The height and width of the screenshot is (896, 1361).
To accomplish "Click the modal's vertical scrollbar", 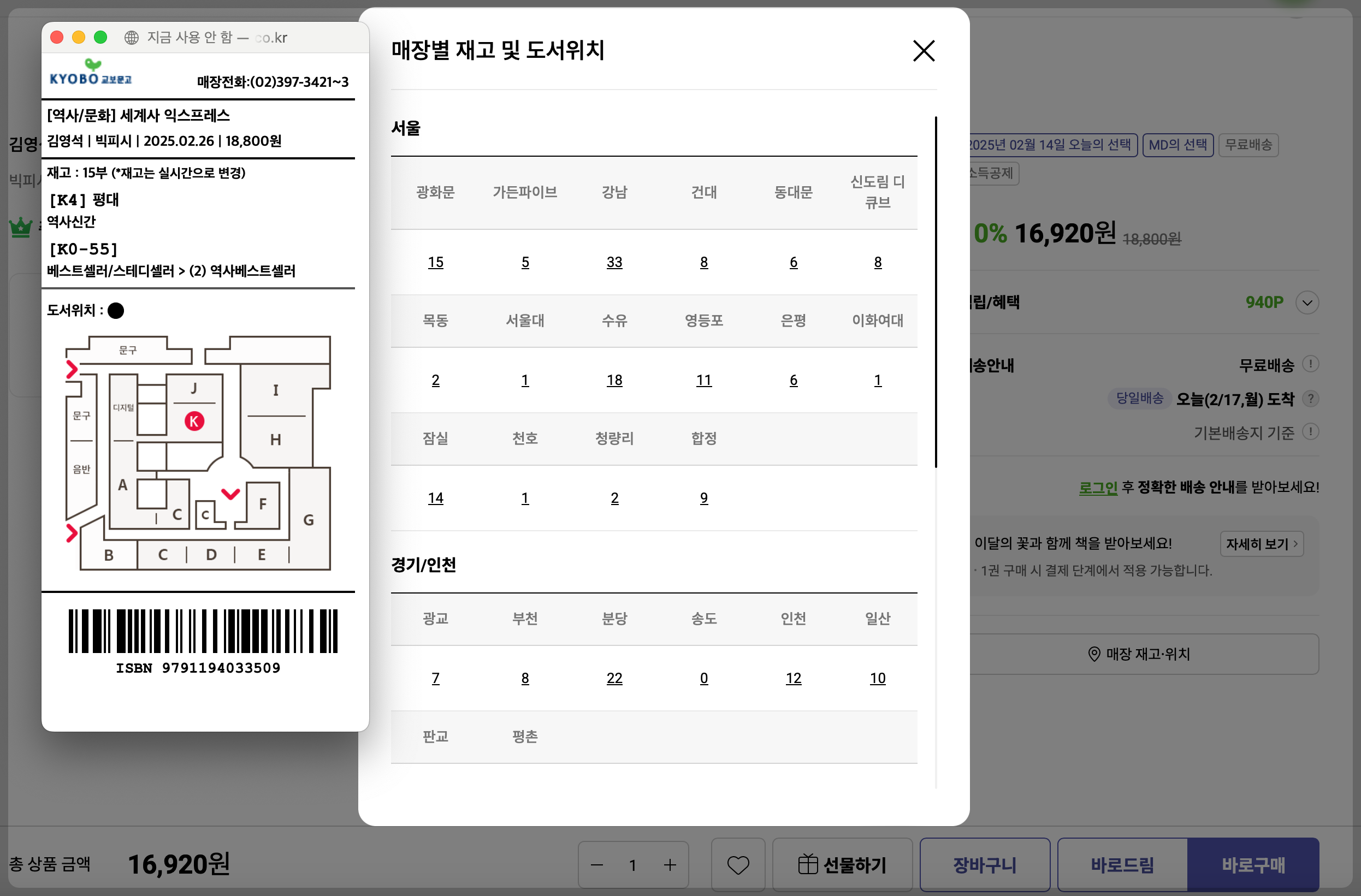I will click(936, 292).
